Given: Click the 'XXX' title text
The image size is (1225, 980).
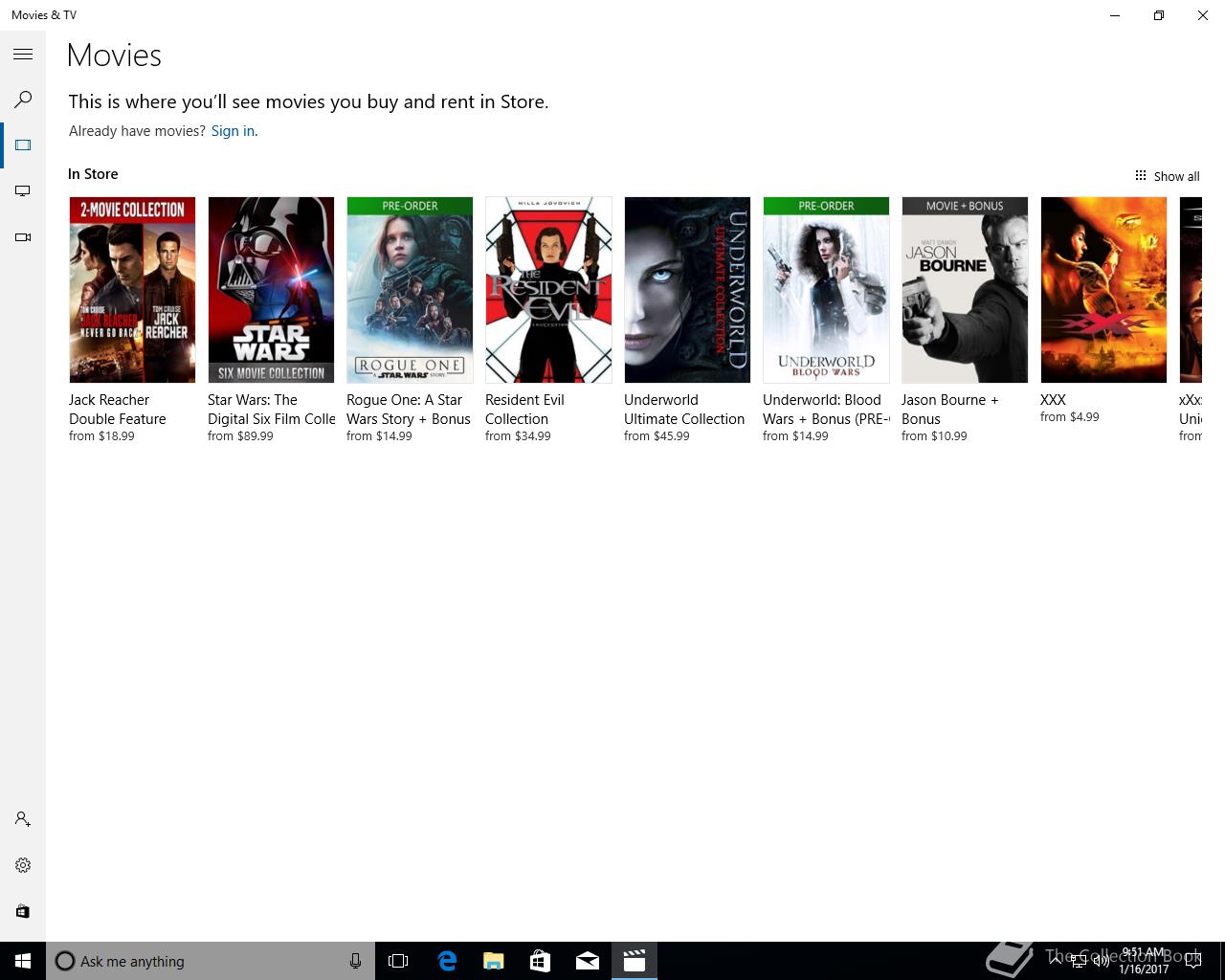Looking at the screenshot, I should (x=1053, y=400).
